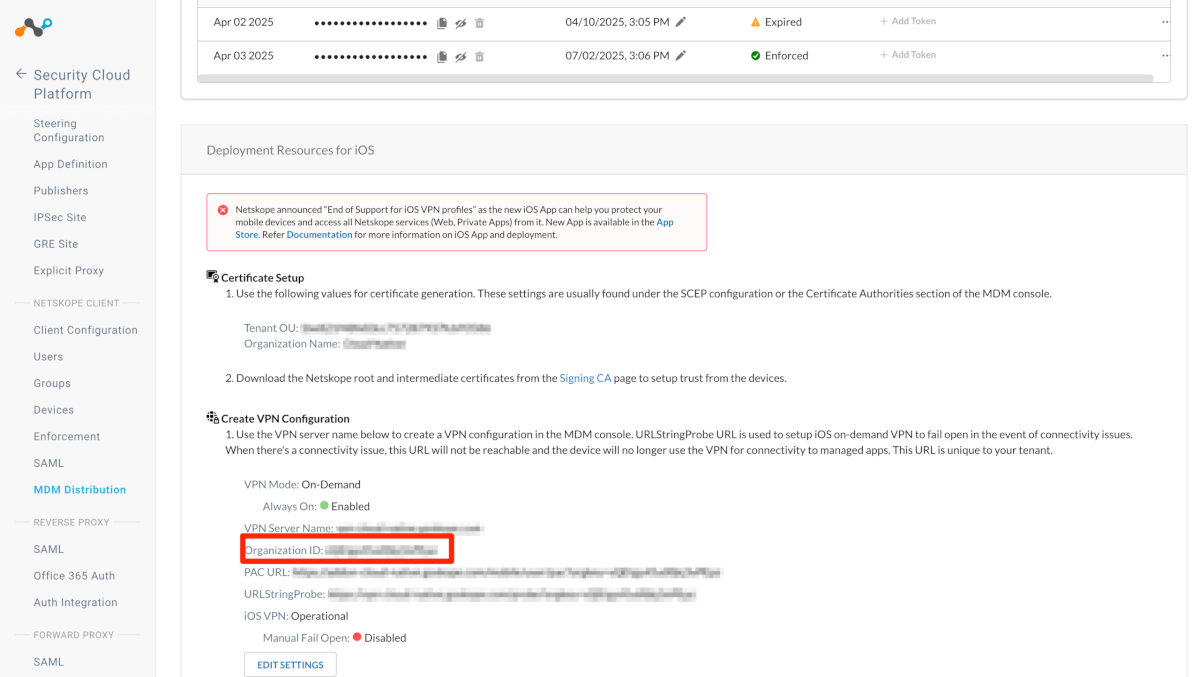The width and height of the screenshot is (1200, 677).
Task: Click the EDIT SETTINGS button
Action: coord(290,665)
